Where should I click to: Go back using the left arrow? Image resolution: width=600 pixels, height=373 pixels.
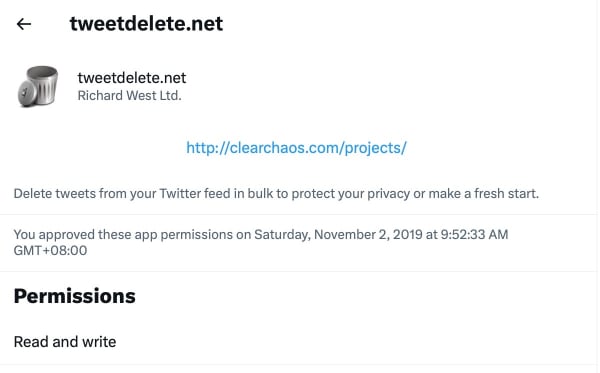coord(24,24)
